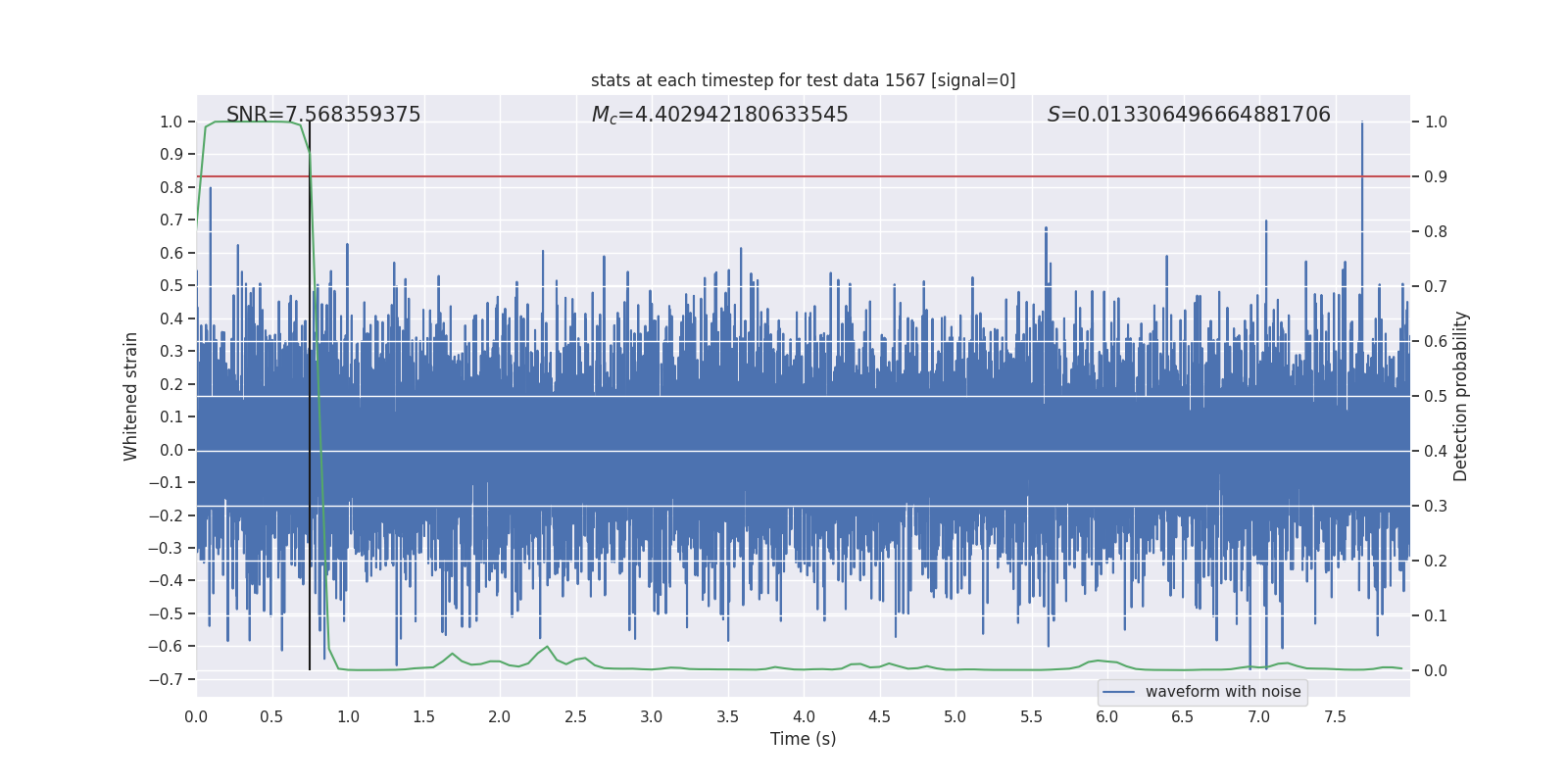The height and width of the screenshot is (784, 1568).
Task: Click the 'Detection probability' right axis label
Action: point(1461,396)
